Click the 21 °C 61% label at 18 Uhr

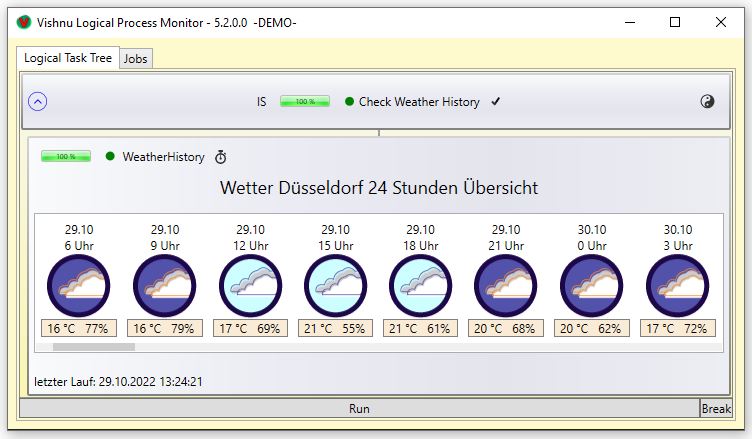coord(420,328)
